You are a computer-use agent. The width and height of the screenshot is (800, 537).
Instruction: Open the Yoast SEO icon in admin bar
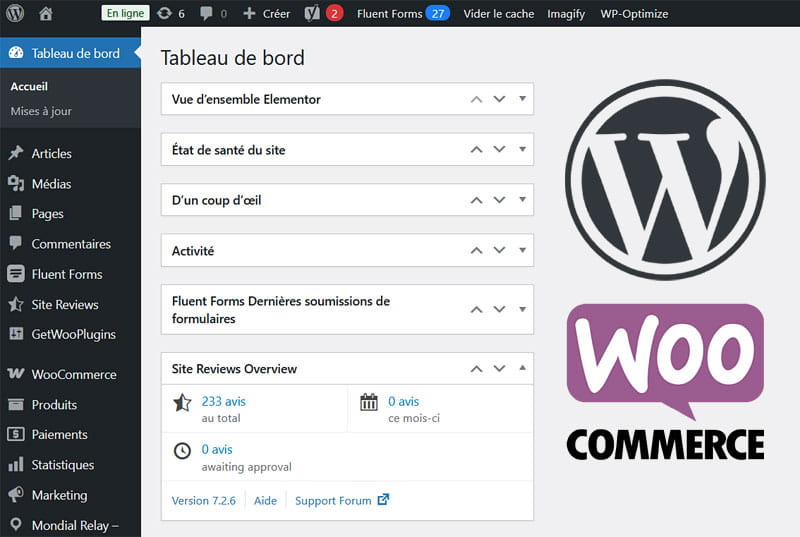click(x=312, y=14)
